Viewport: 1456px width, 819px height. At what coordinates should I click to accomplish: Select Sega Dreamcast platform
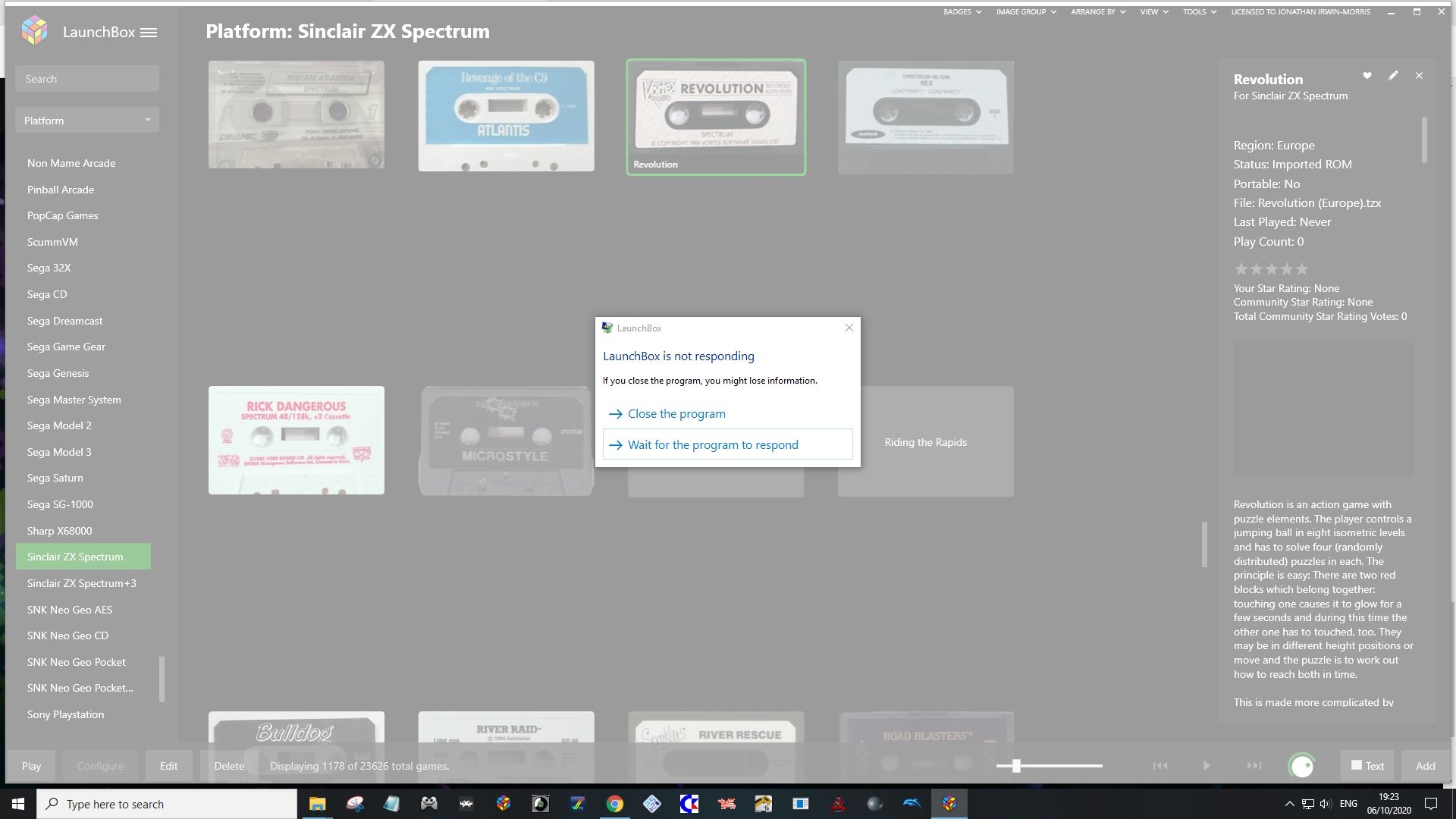tap(64, 321)
